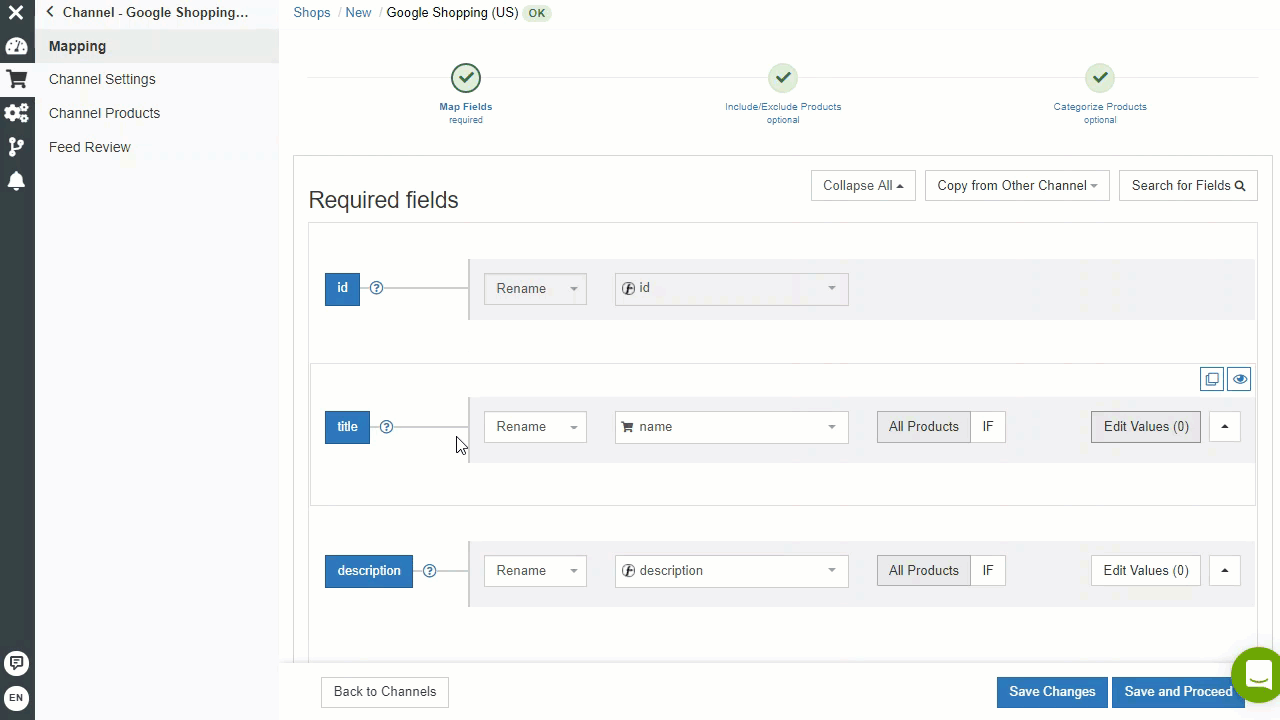Open the feedback chat icon in sidebar
The height and width of the screenshot is (720, 1280).
16,663
